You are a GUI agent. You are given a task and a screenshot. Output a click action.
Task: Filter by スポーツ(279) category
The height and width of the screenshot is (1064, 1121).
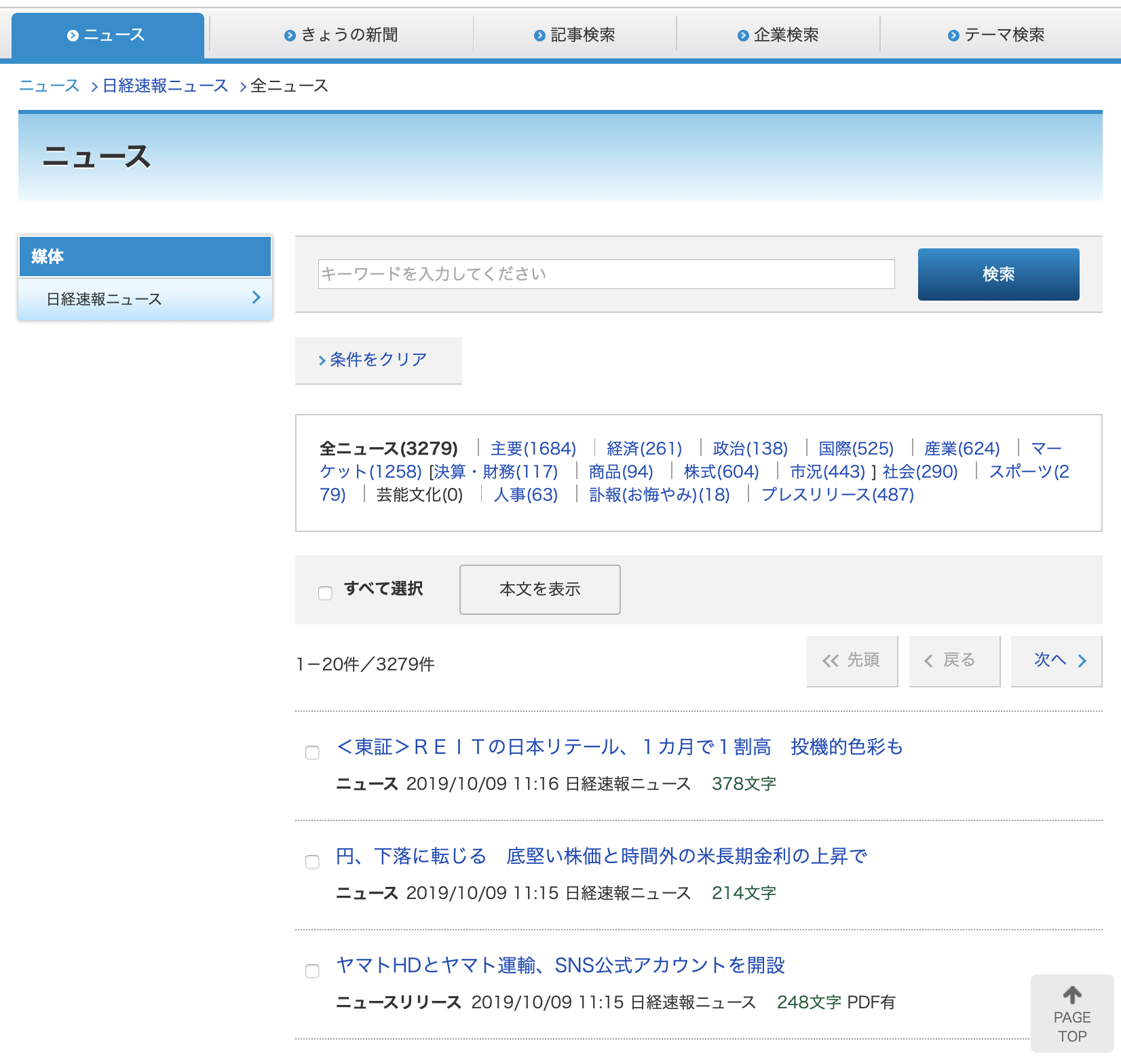[1029, 472]
